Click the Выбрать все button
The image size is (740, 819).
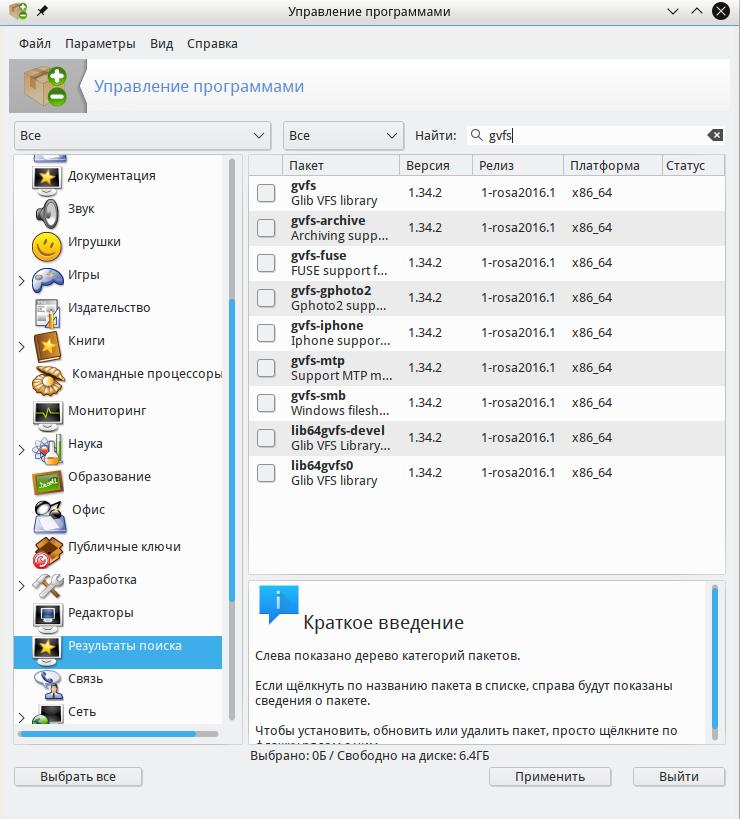(x=78, y=777)
